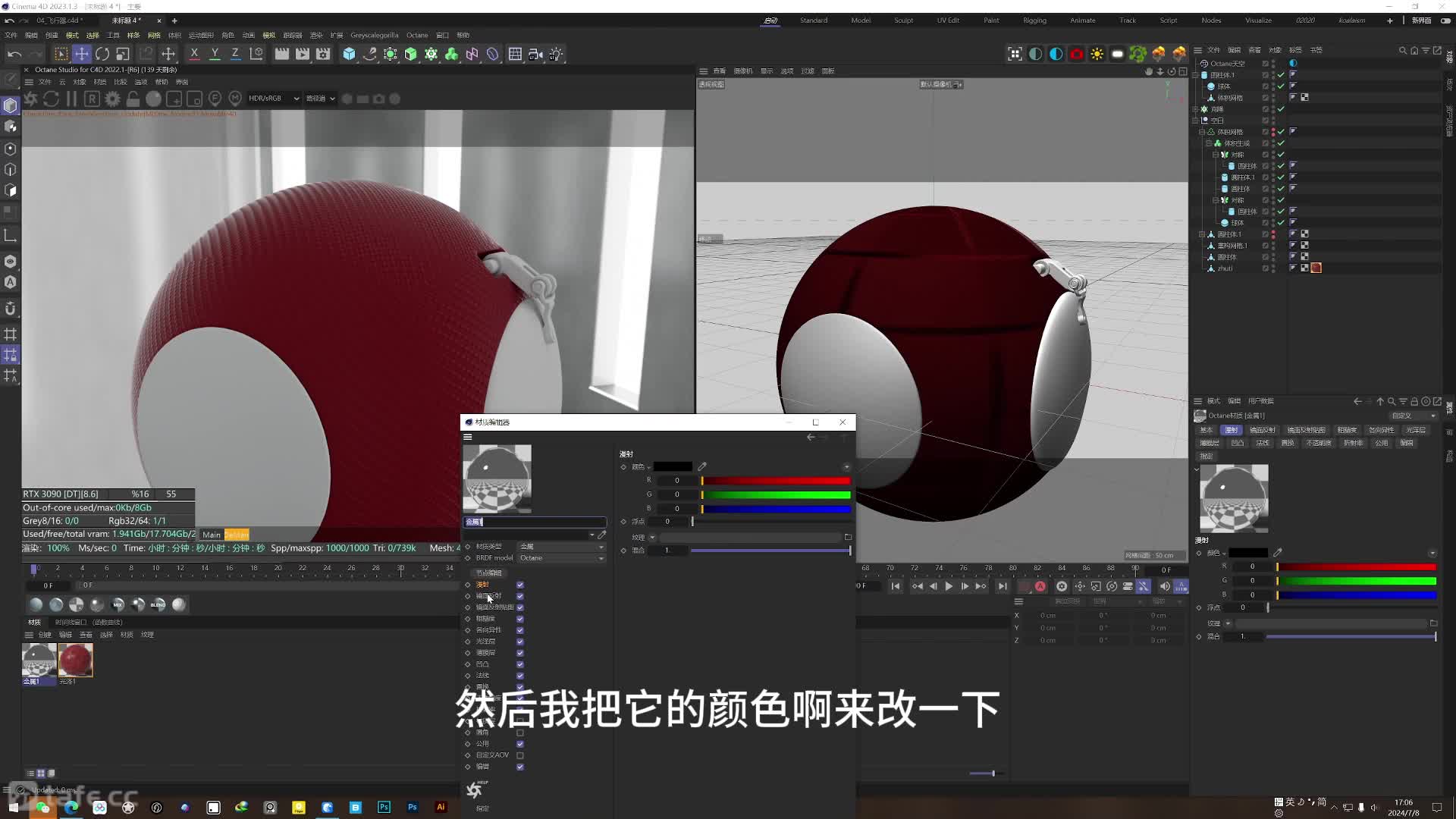Pause the Octane live viewer render

pos(71,99)
